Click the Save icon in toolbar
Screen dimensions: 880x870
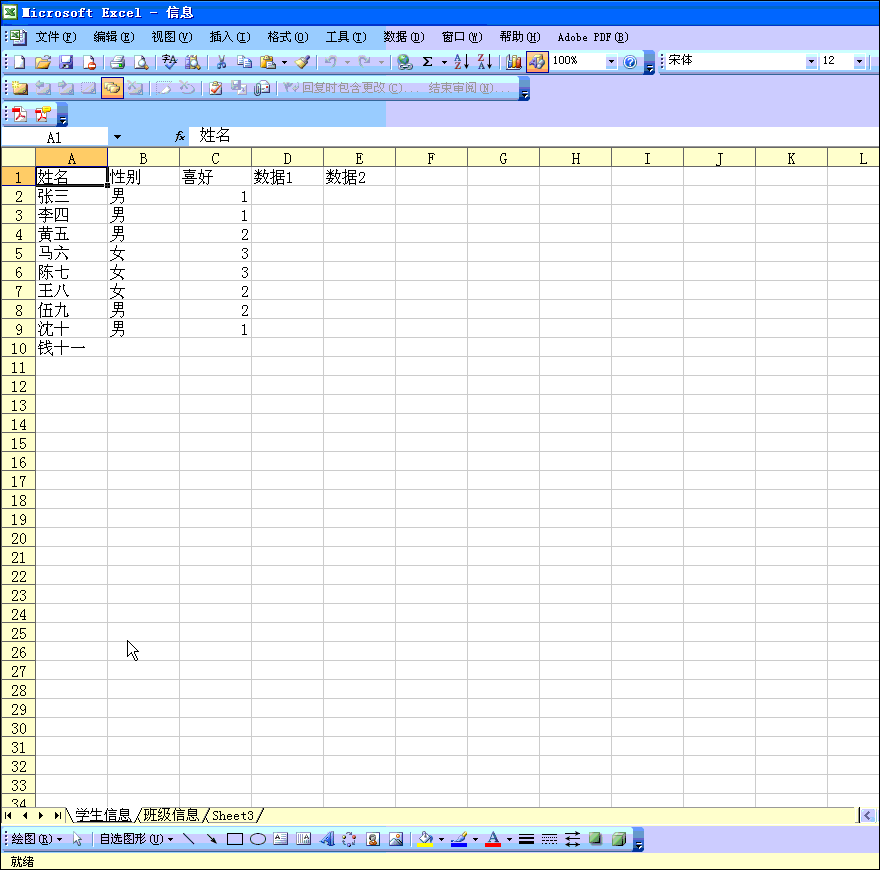66,62
